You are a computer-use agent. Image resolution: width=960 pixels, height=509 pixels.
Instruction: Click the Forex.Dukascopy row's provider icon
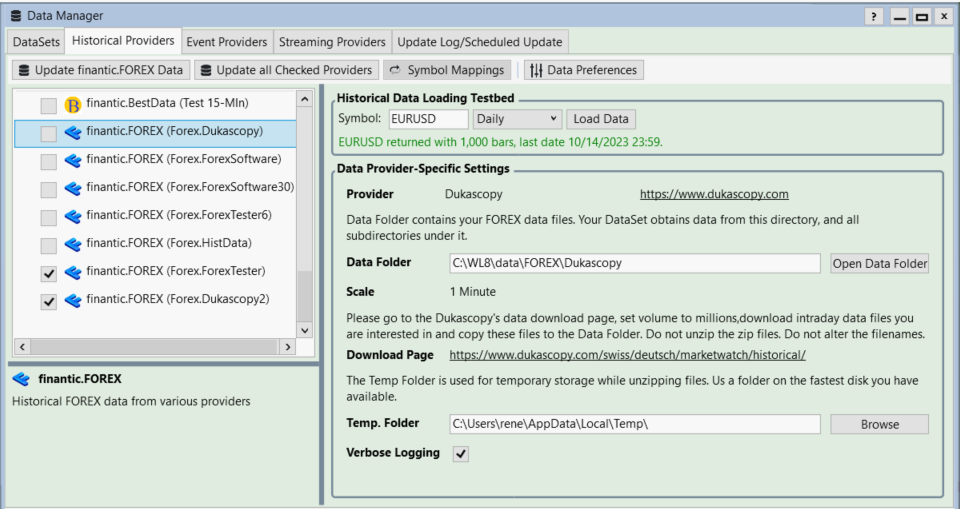coord(72,132)
